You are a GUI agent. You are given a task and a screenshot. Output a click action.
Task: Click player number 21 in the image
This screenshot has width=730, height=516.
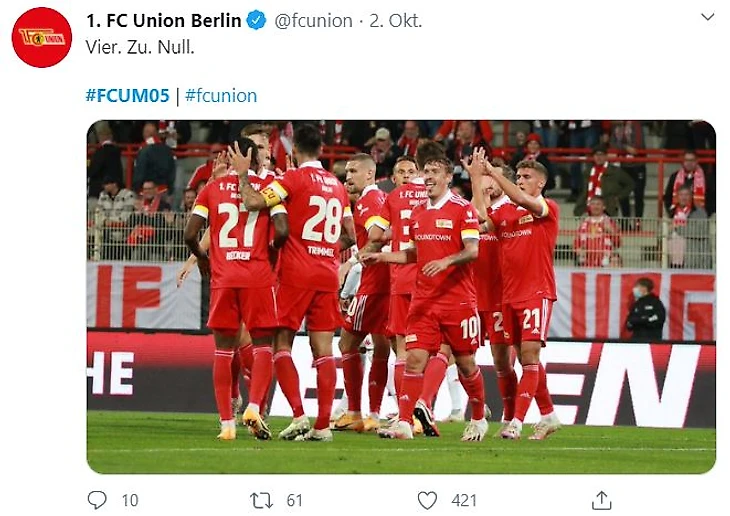pyautogui.click(x=531, y=321)
